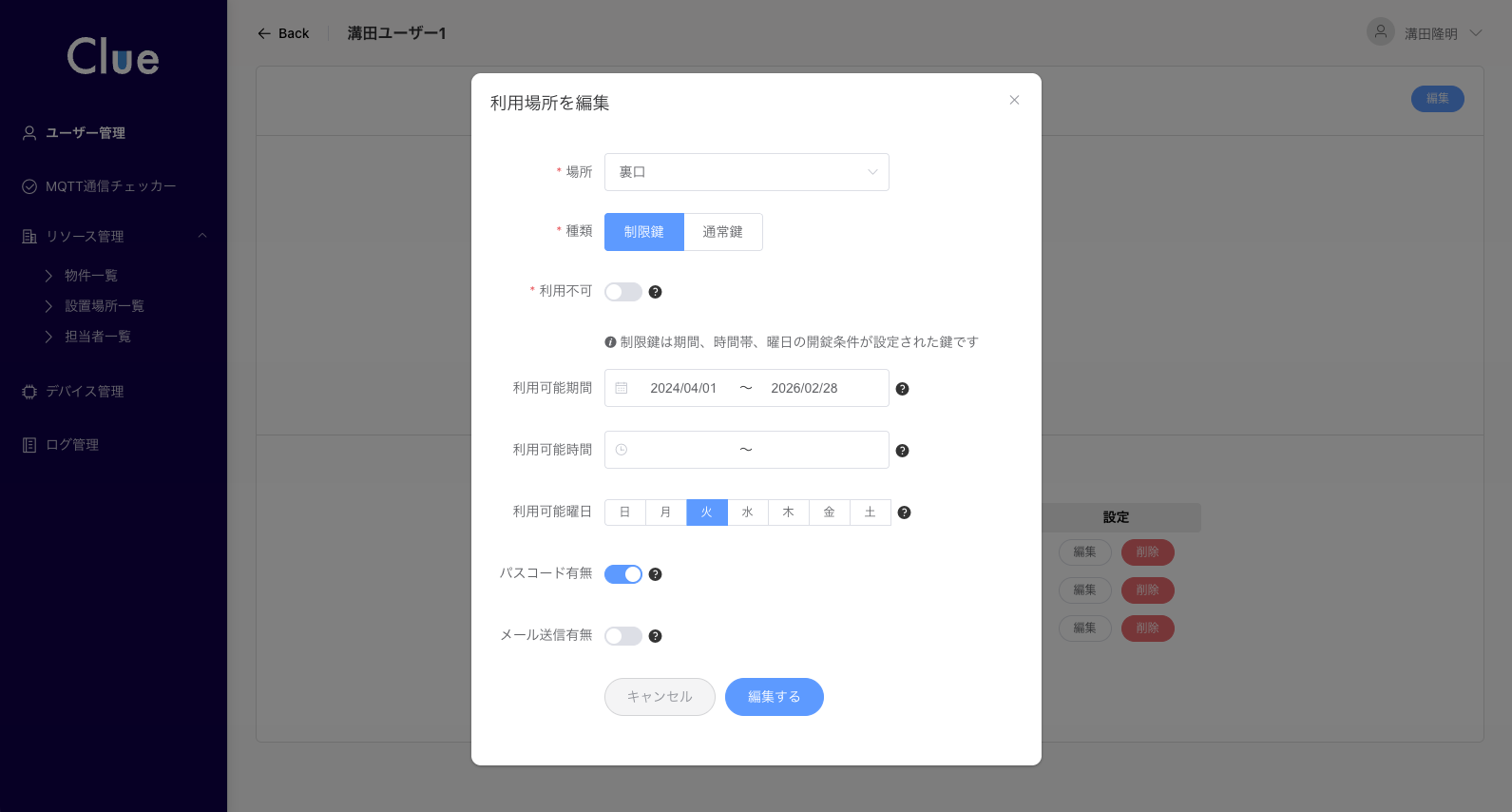Click help icon next to 利用可能曜日 weekdays
This screenshot has width=1512, height=812.
pyautogui.click(x=904, y=512)
